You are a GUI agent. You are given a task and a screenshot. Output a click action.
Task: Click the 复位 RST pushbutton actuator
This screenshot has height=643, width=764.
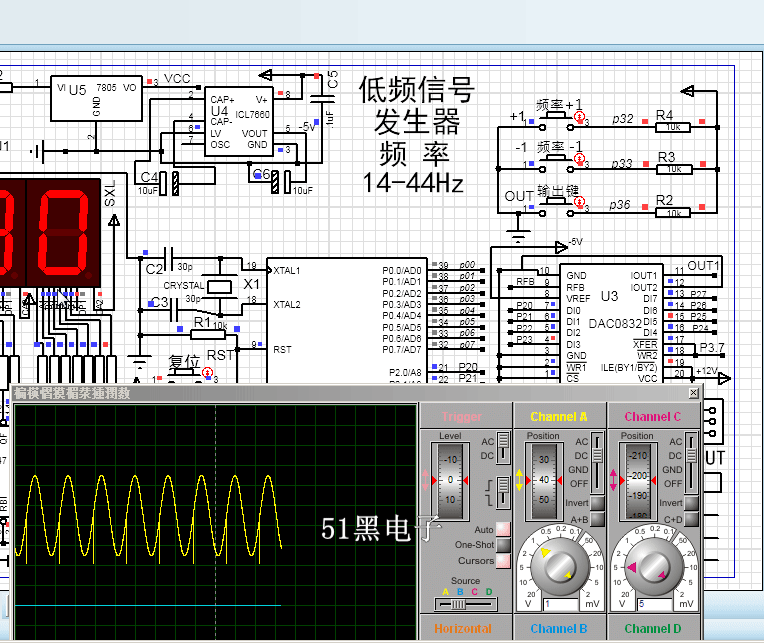coord(208,373)
